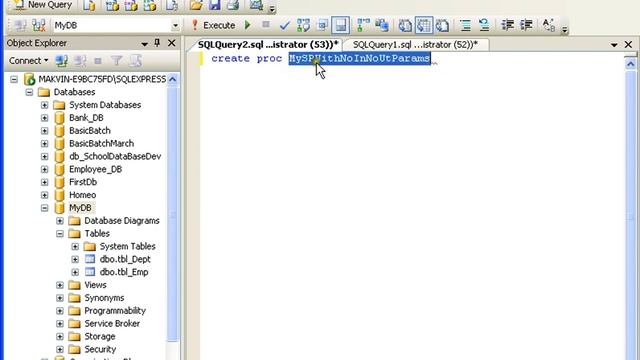Display the Estimated Execution Plan
Screen dimensions: 640x360
(303, 25)
